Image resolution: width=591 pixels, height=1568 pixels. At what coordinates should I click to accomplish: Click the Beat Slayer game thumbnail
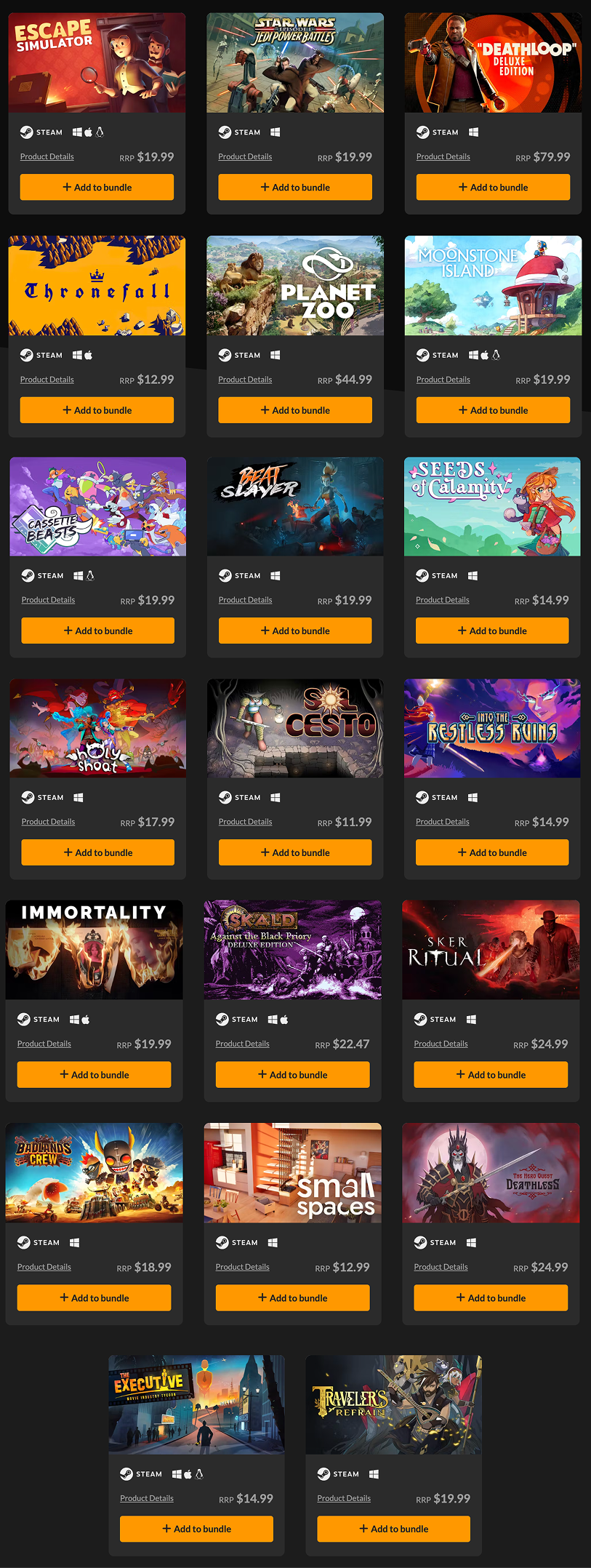pyautogui.click(x=295, y=506)
